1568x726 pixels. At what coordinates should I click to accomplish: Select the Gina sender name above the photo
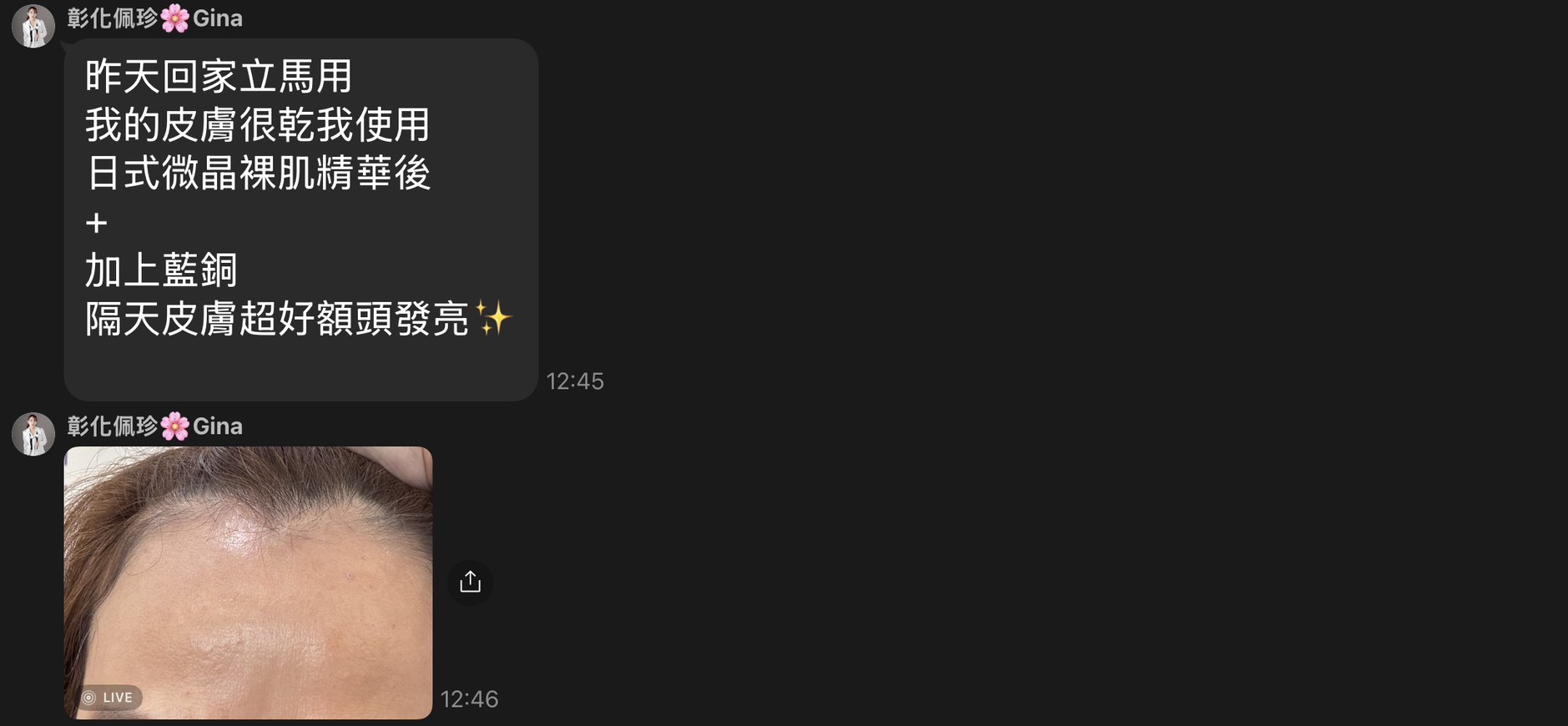click(218, 426)
